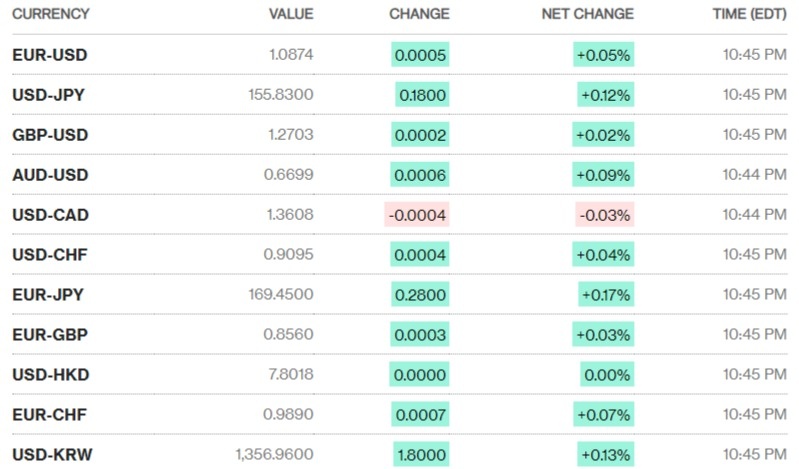Image resolution: width=799 pixels, height=469 pixels.
Task: Sort by the CURRENCY column header
Action: (51, 15)
